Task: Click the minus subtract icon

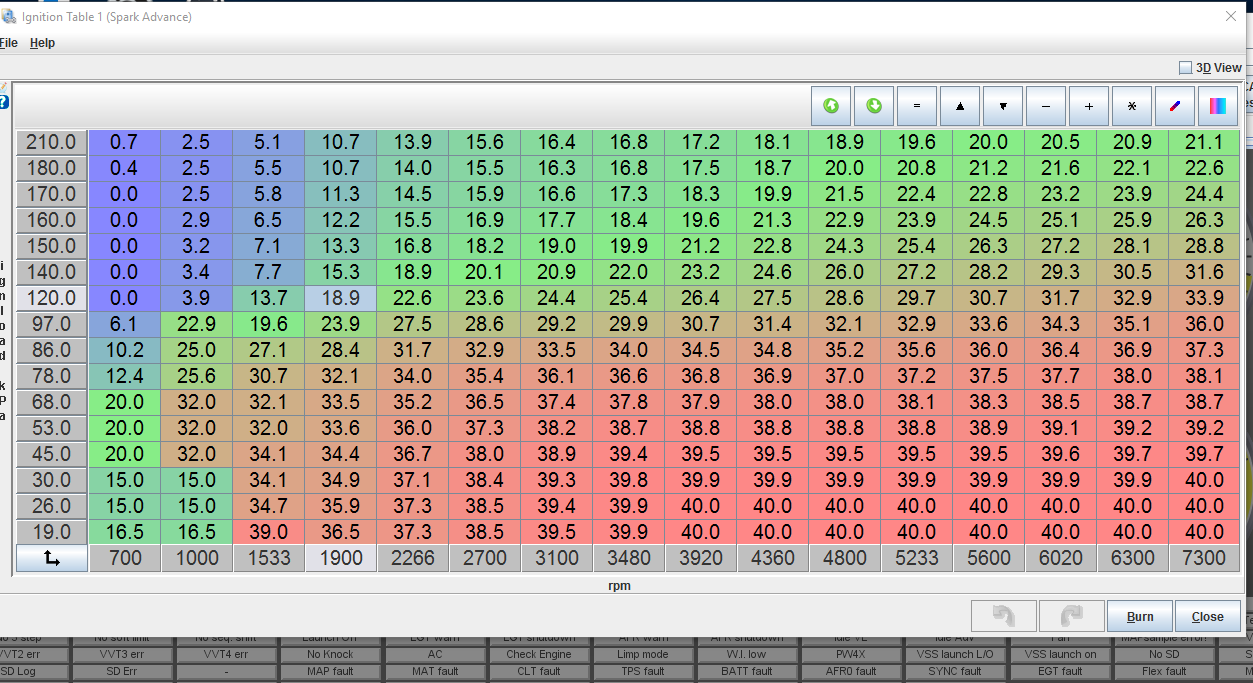Action: pos(1046,106)
